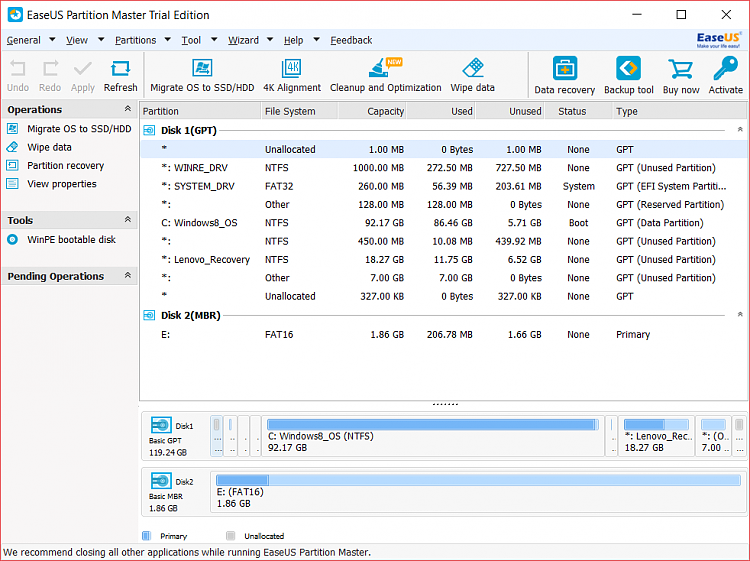Open the Tool menu
750x561 pixels.
point(191,40)
